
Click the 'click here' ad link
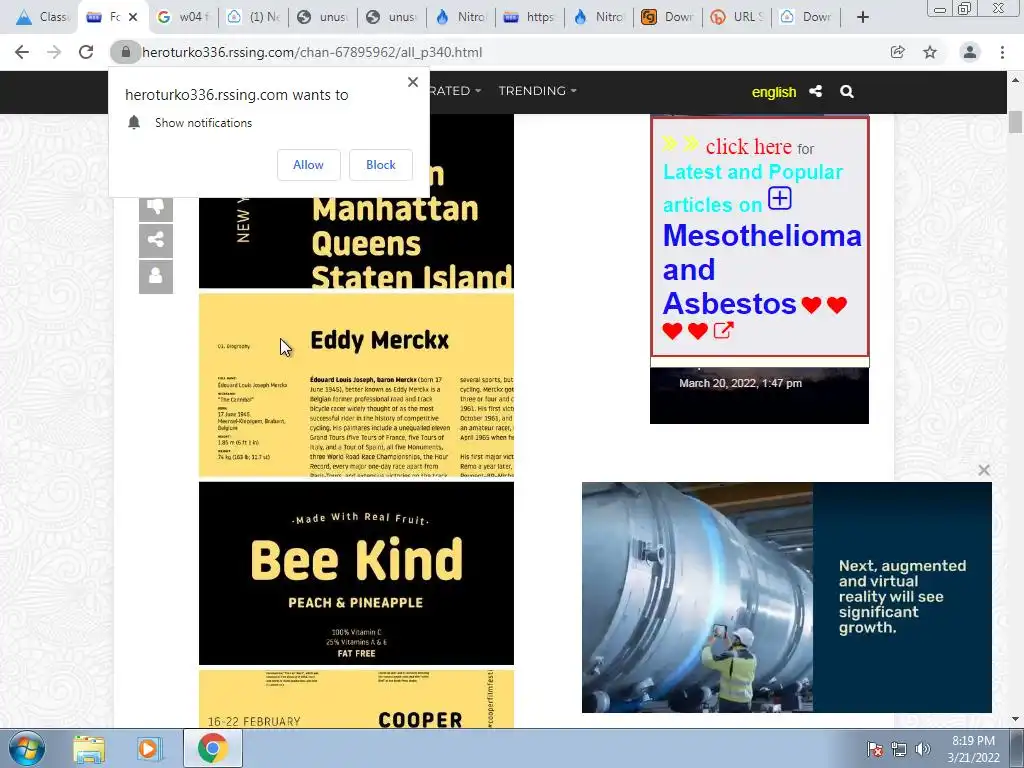[x=748, y=146]
